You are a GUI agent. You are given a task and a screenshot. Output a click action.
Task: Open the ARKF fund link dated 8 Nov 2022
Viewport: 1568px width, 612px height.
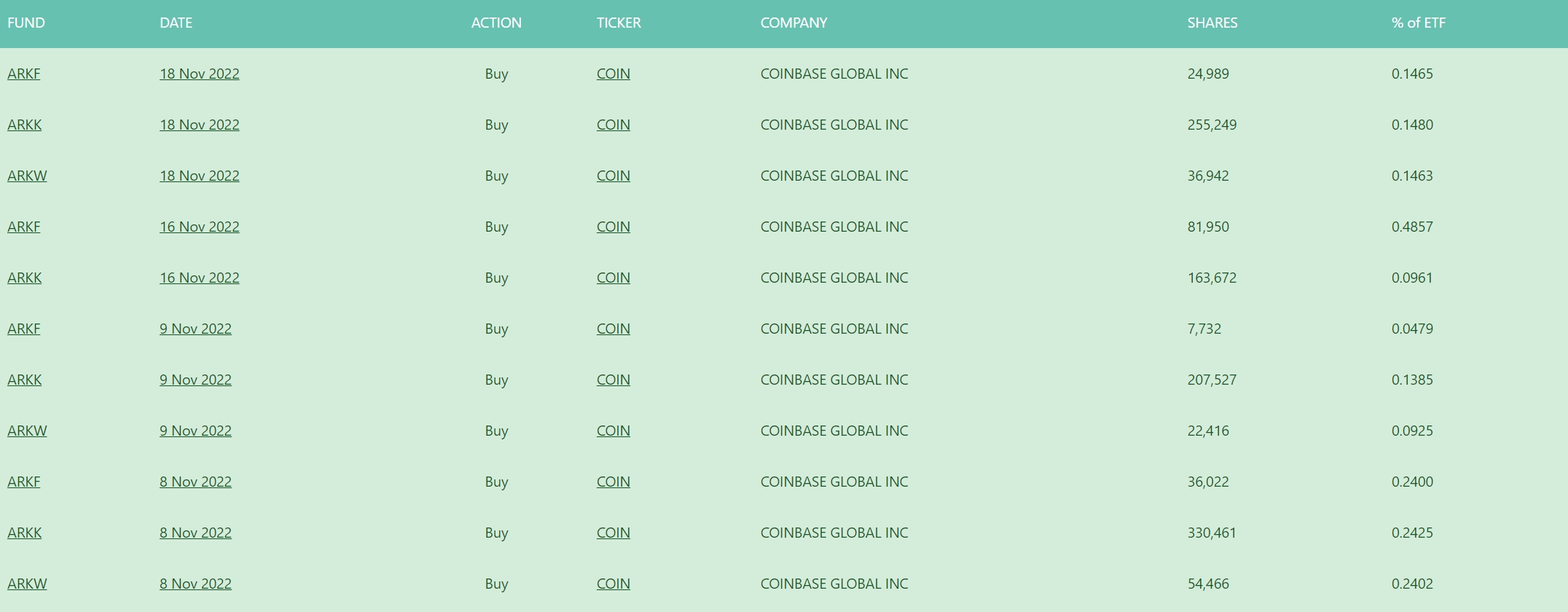tap(23, 482)
